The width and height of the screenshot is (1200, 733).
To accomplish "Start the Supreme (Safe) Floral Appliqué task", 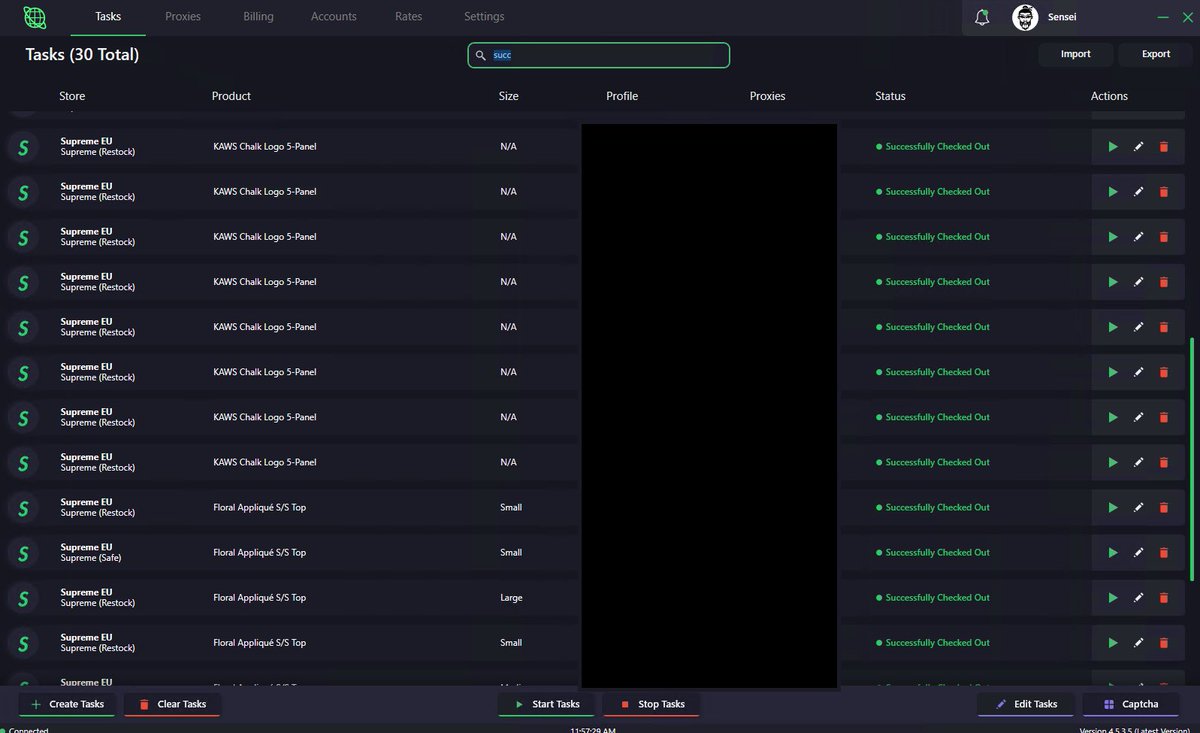I will 1113,552.
